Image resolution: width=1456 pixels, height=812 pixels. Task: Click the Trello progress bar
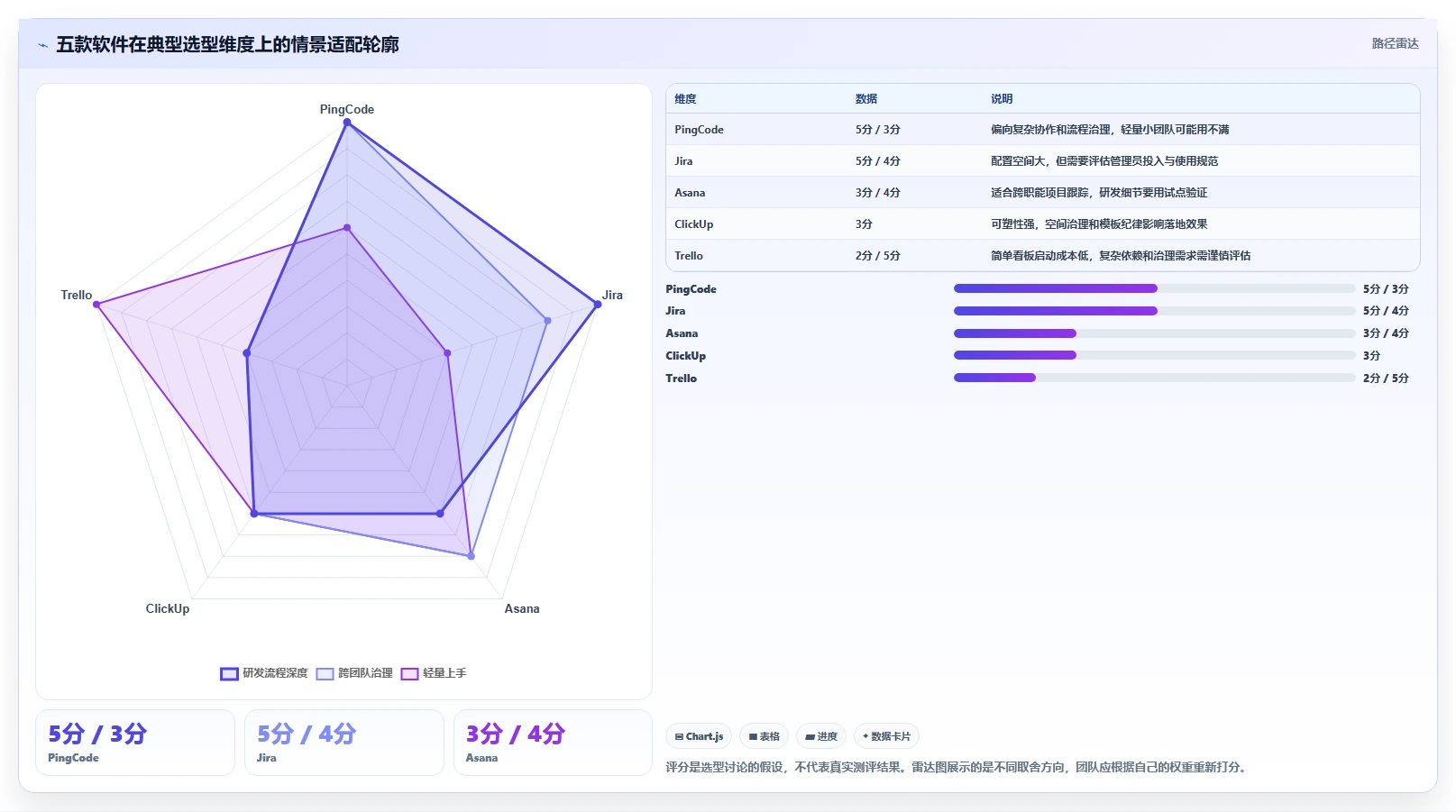[x=1154, y=378]
